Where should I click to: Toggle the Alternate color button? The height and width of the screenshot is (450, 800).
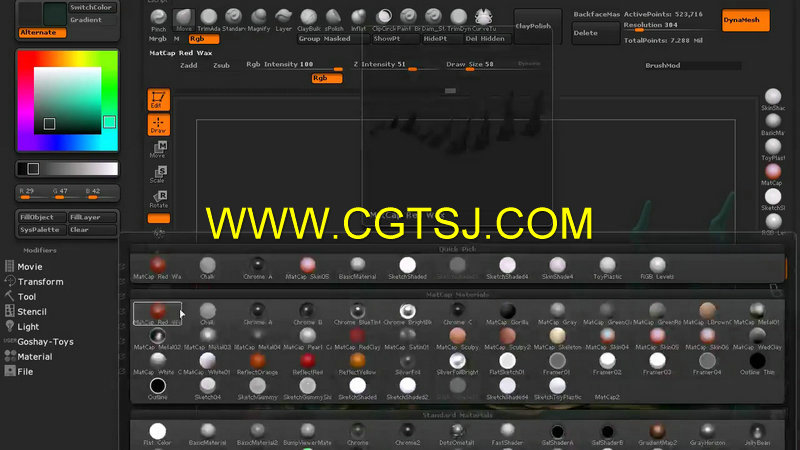pos(42,32)
